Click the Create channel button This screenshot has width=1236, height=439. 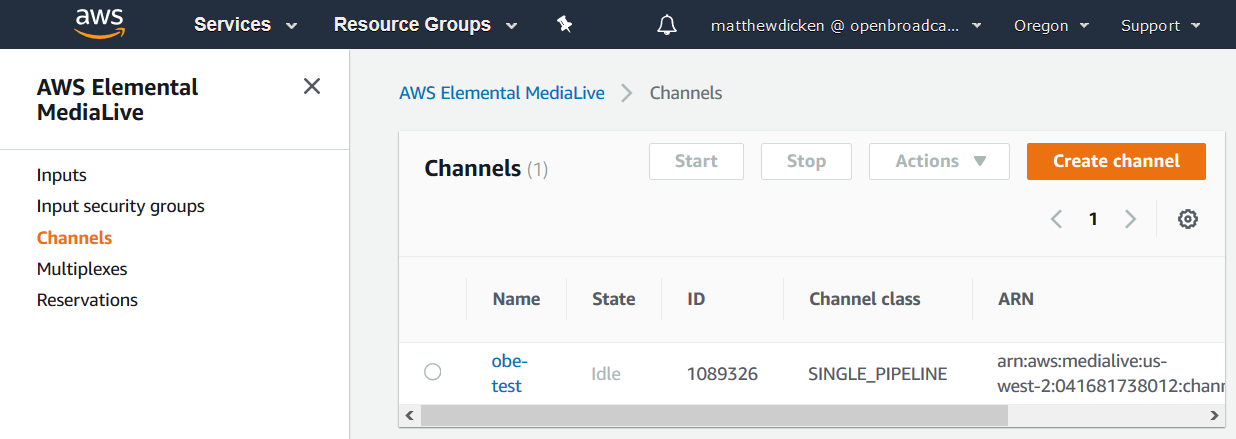[x=1116, y=161]
